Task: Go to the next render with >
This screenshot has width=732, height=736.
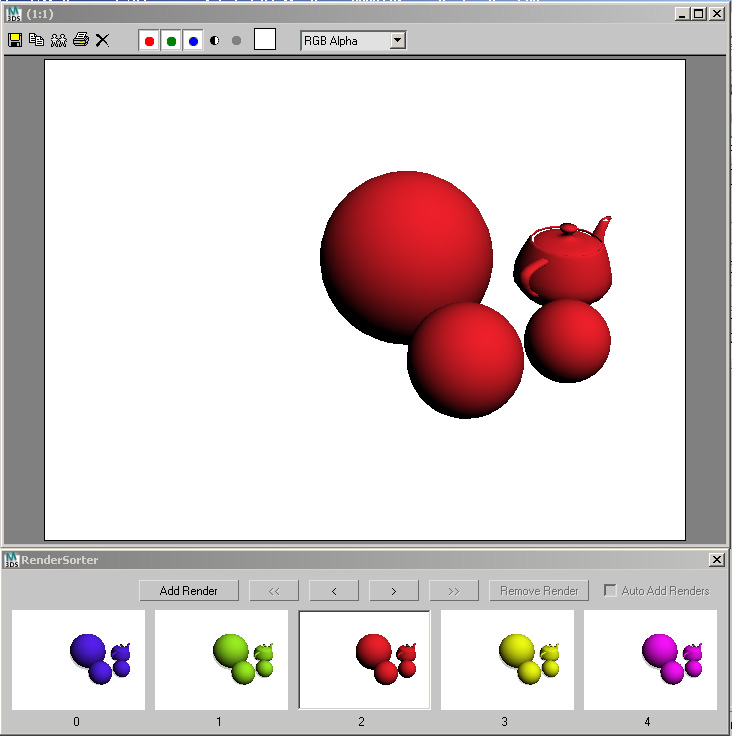Action: (394, 590)
